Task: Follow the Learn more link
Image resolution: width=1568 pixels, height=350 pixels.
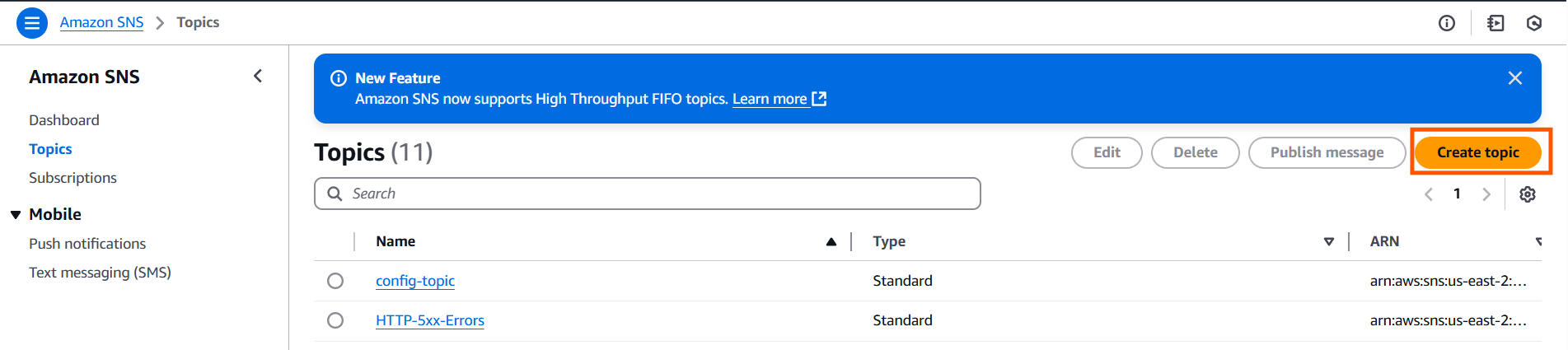Action: click(770, 99)
